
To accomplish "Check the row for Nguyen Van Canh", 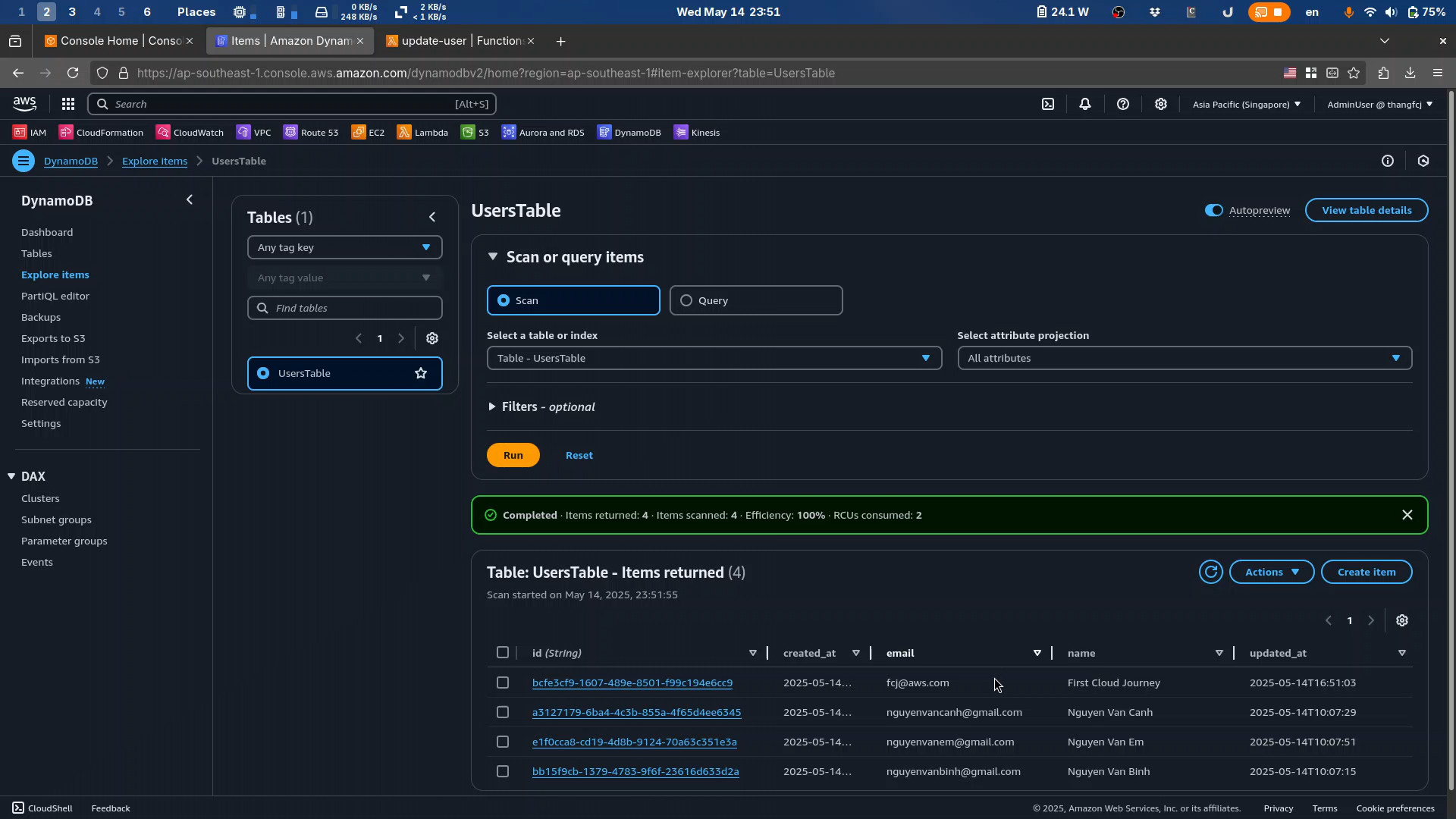I will click(x=503, y=712).
